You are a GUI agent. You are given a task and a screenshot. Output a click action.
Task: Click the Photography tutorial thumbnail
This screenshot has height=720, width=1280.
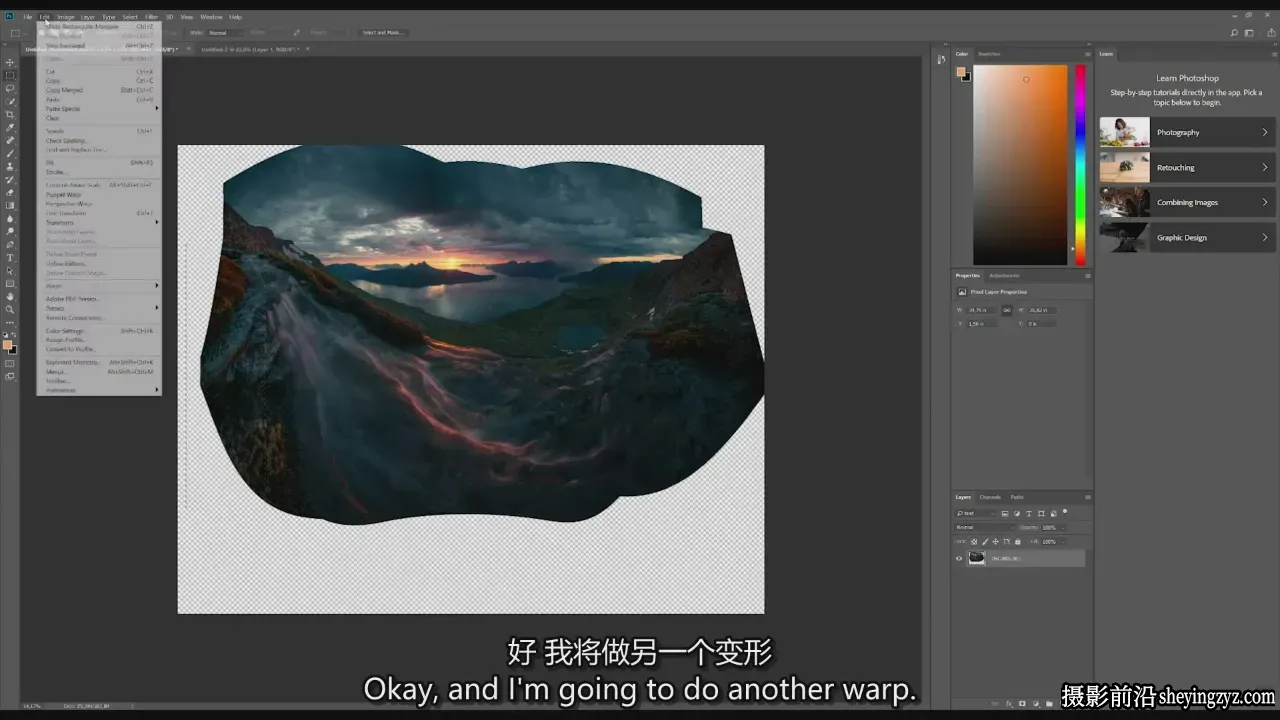click(1125, 132)
